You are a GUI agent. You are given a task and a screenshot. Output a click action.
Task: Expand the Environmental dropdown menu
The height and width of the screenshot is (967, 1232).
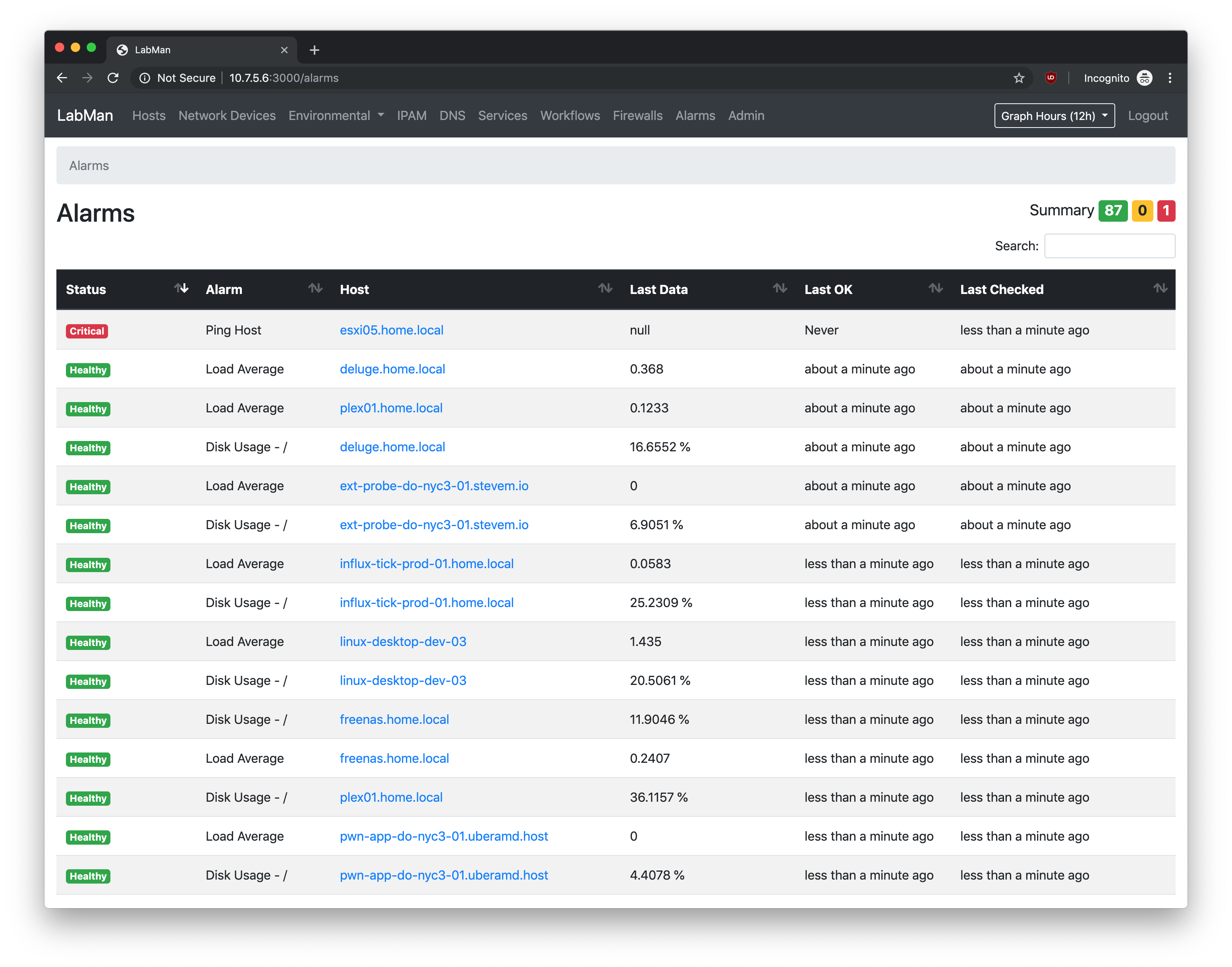pos(336,116)
